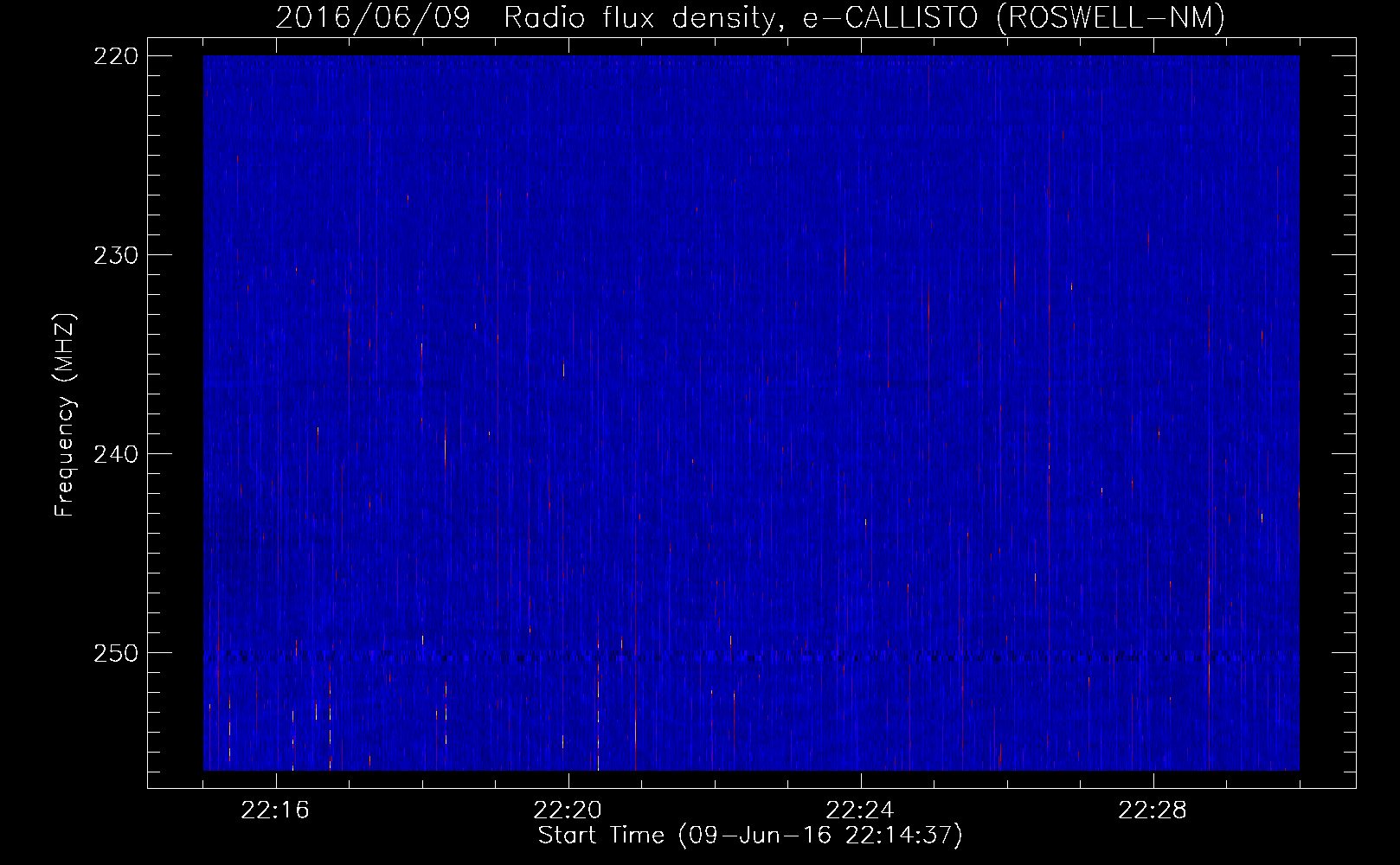Select the 22:28 time tick label

[1153, 810]
